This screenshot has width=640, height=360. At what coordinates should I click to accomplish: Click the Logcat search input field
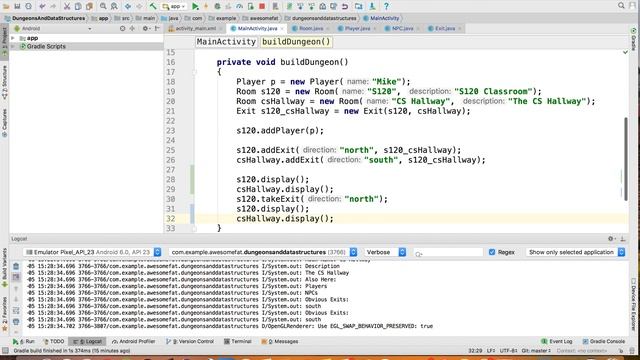point(448,253)
